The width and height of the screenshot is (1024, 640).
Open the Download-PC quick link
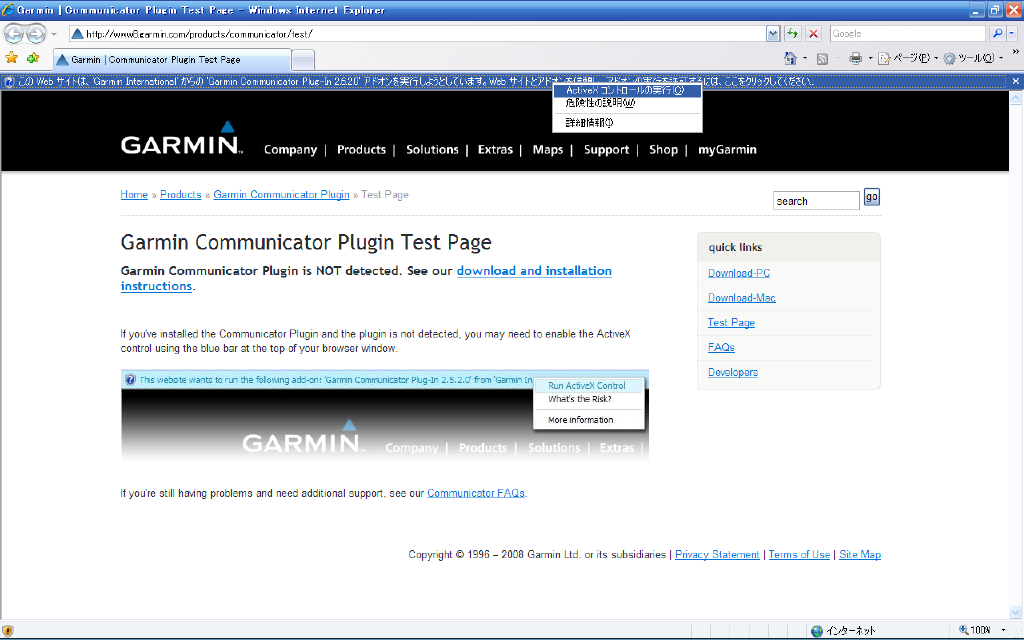739,273
